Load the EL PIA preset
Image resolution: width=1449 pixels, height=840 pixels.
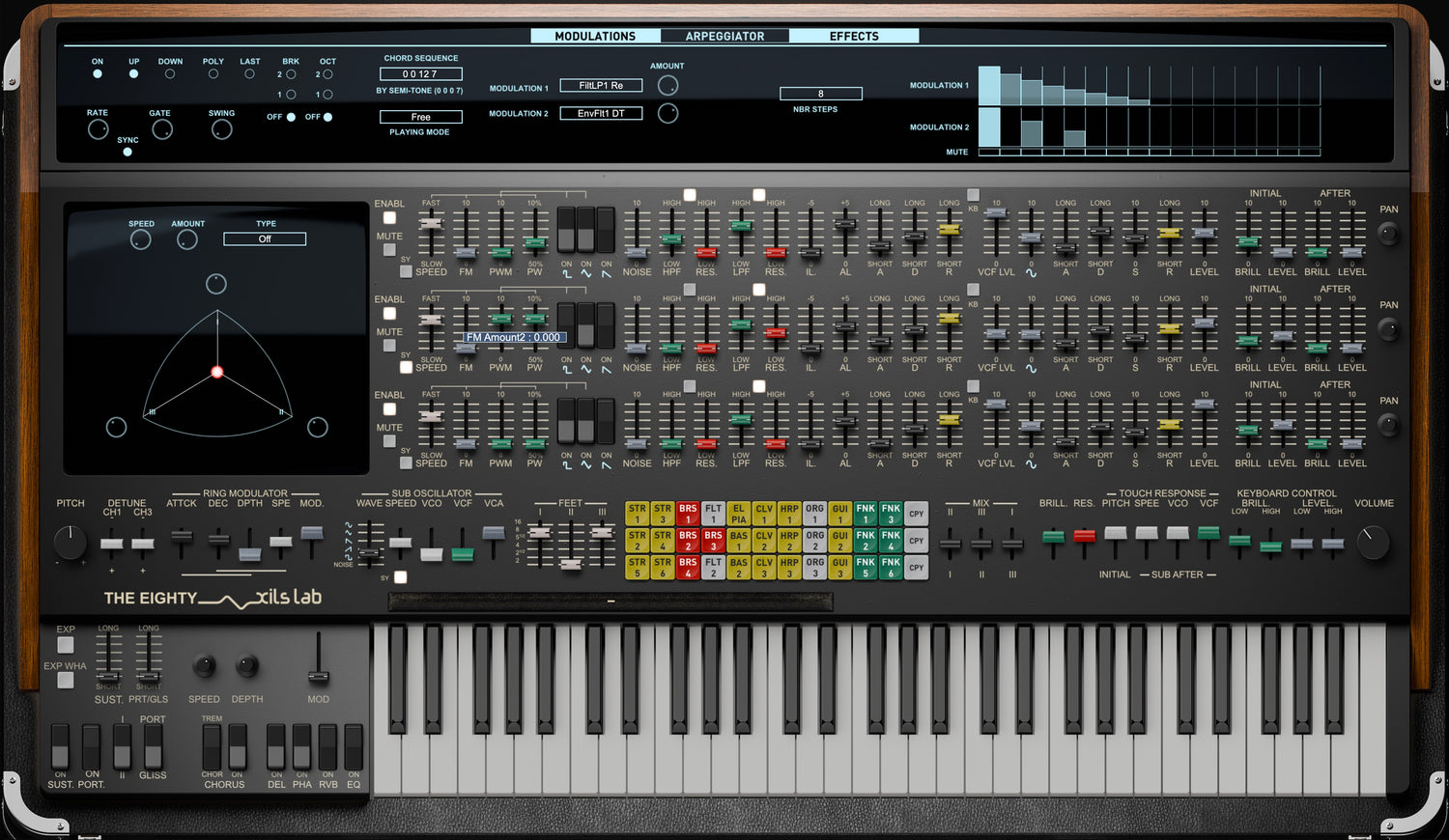(738, 514)
